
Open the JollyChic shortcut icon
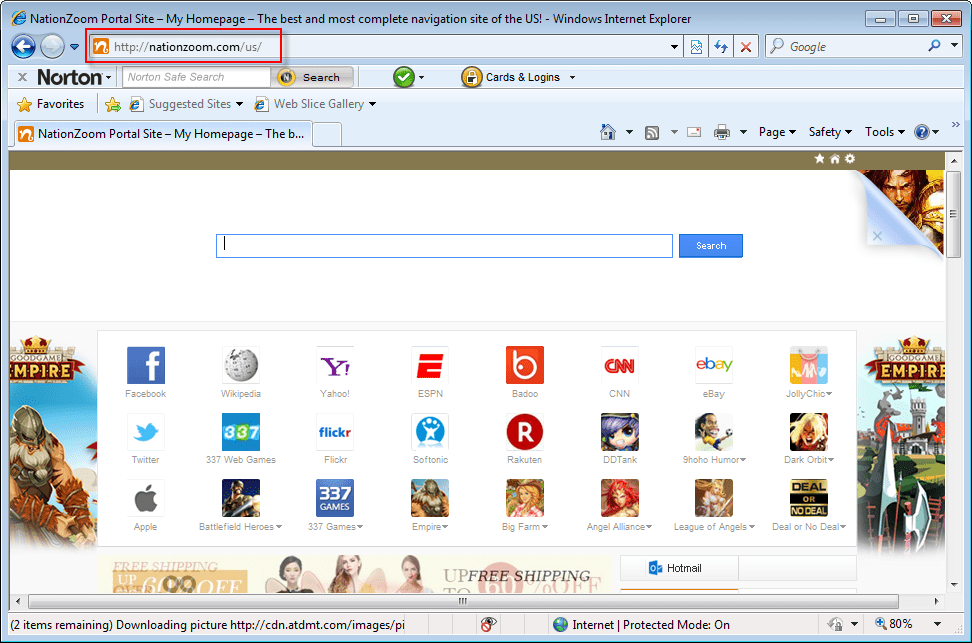tap(808, 365)
